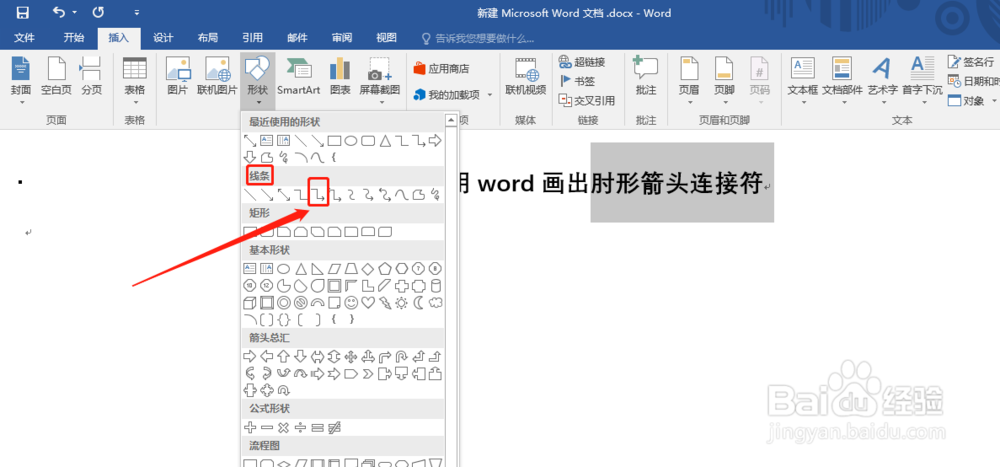This screenshot has height=467, width=1000.
Task: Select elbow double-arrow connector in 线条 section
Action: [334, 193]
